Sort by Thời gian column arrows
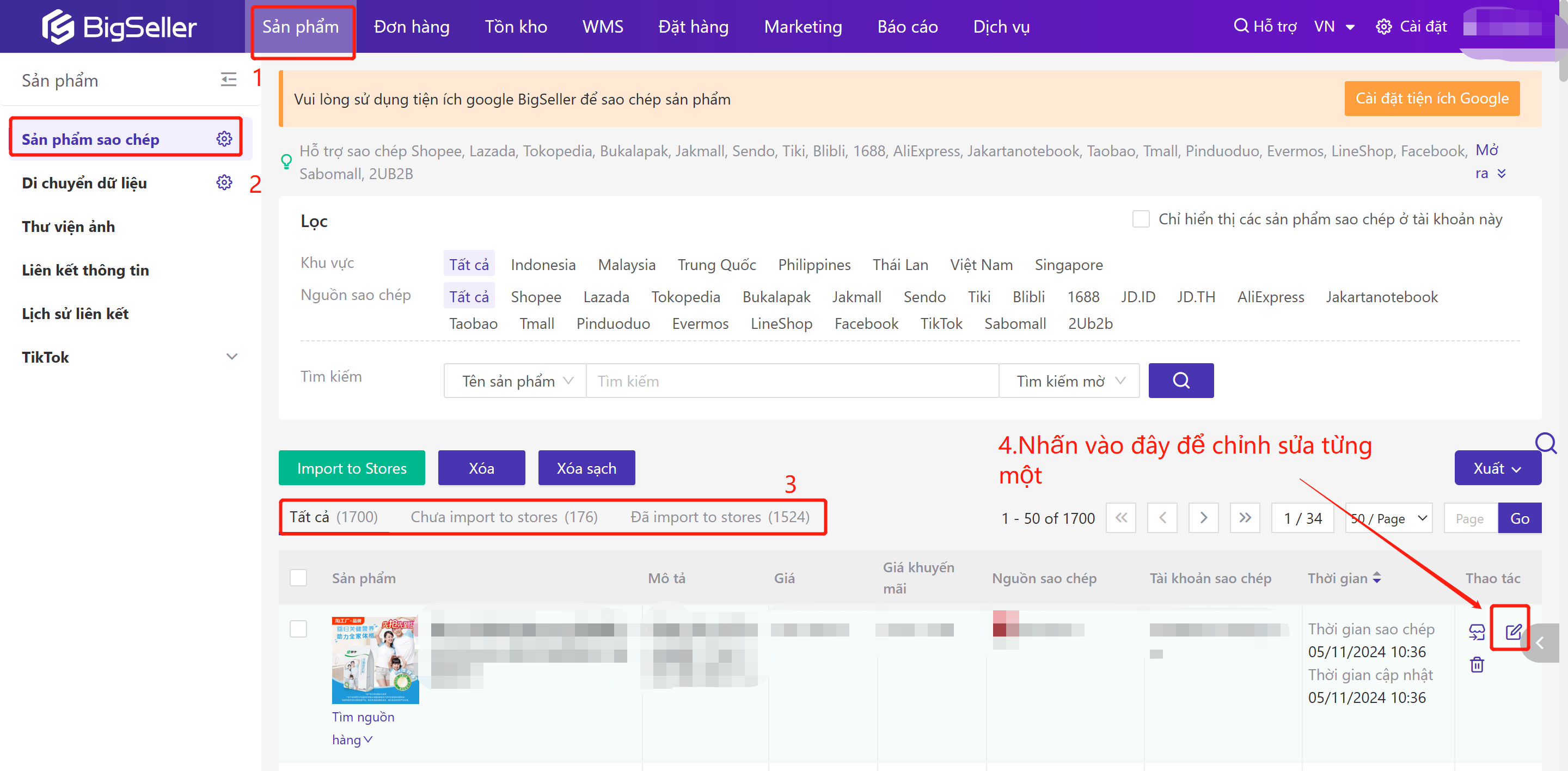Viewport: 1568px width, 771px height. [x=1376, y=578]
